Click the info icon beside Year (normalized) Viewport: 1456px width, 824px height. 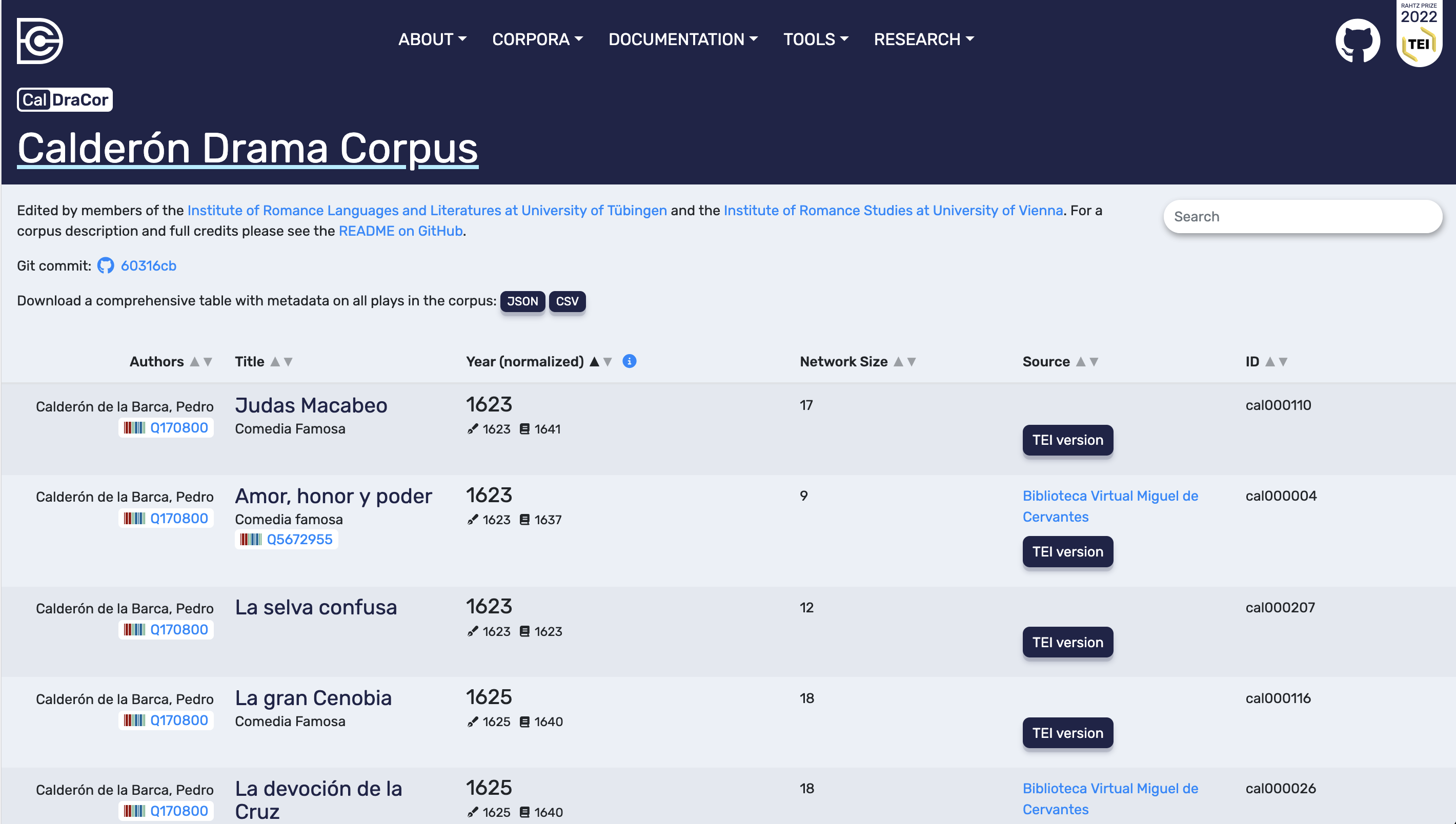[x=629, y=361]
